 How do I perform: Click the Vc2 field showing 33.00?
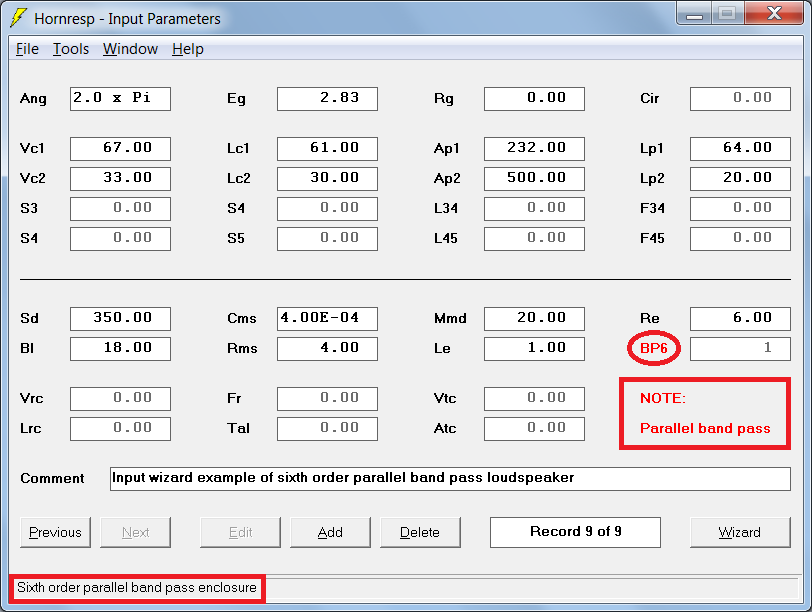(120, 179)
